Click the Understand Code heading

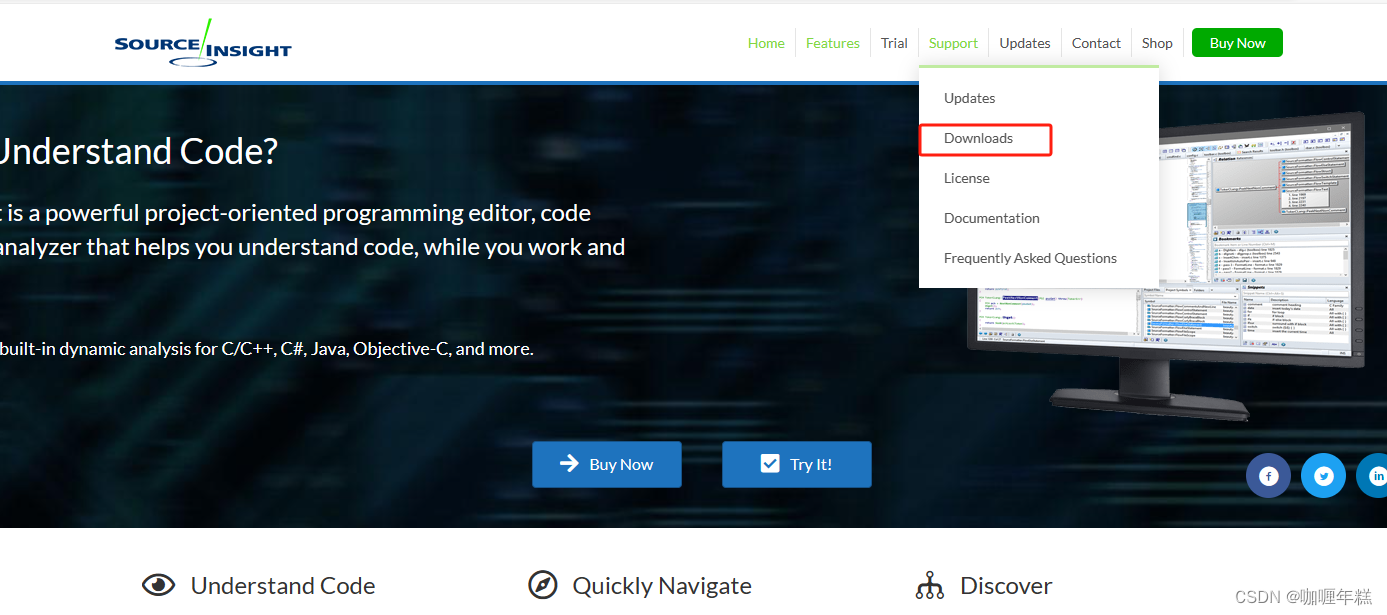[x=283, y=585]
